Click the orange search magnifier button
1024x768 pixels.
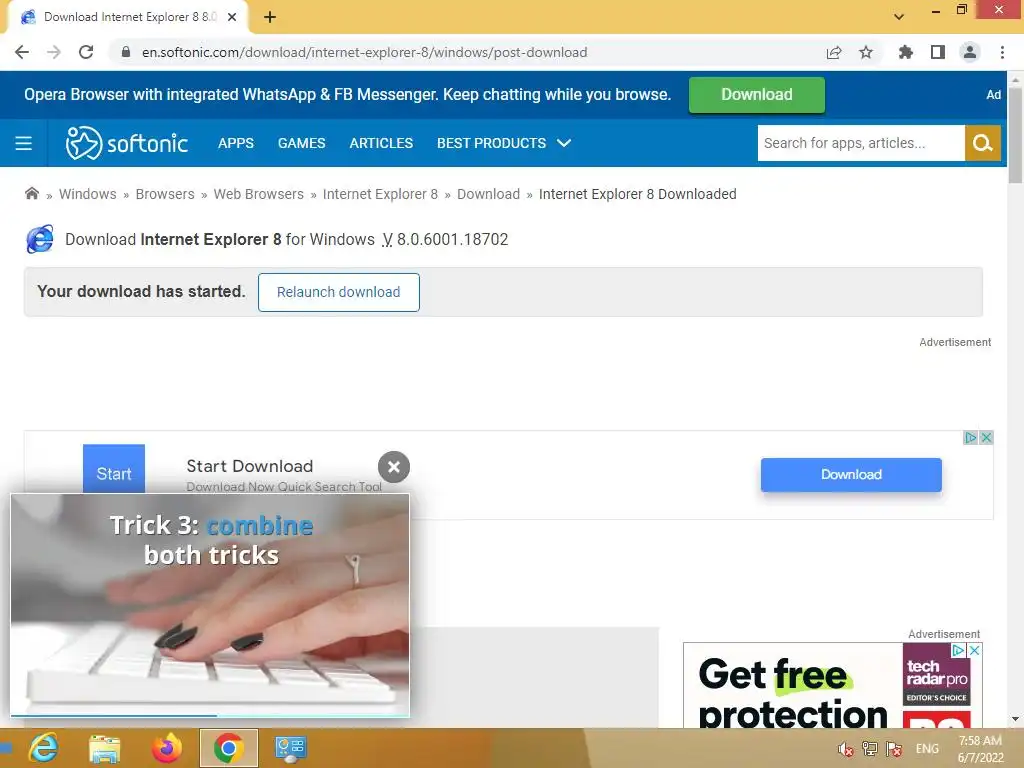[983, 143]
